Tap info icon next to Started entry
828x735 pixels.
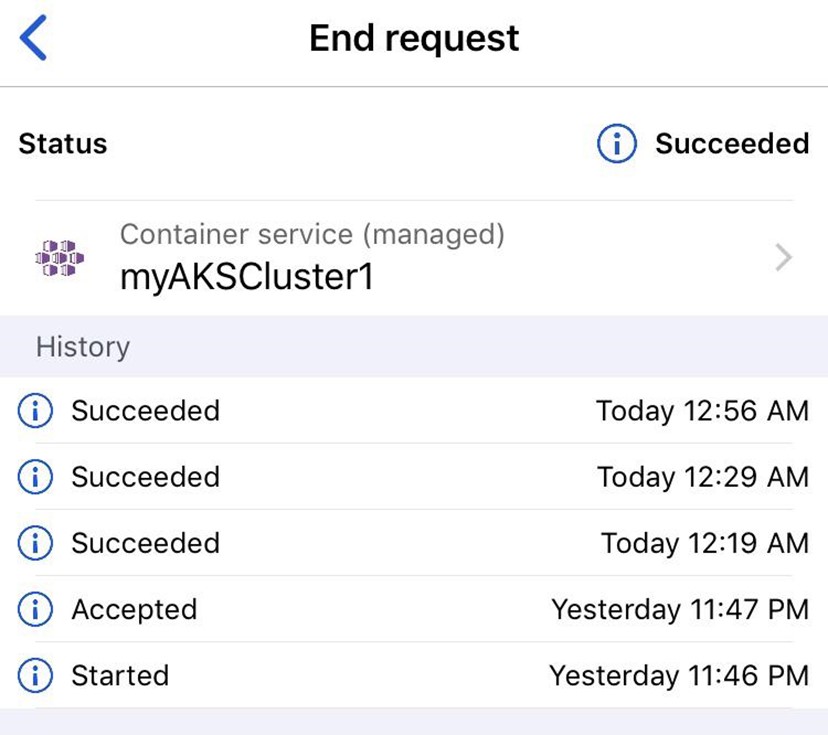[x=35, y=675]
